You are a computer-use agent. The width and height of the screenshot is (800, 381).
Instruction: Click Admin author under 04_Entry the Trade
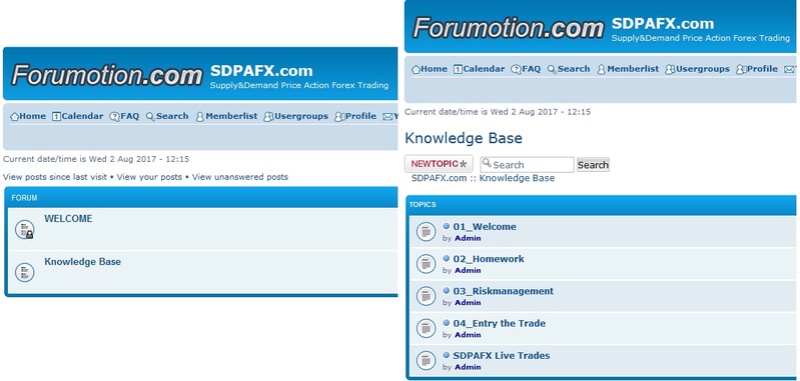[x=468, y=335]
